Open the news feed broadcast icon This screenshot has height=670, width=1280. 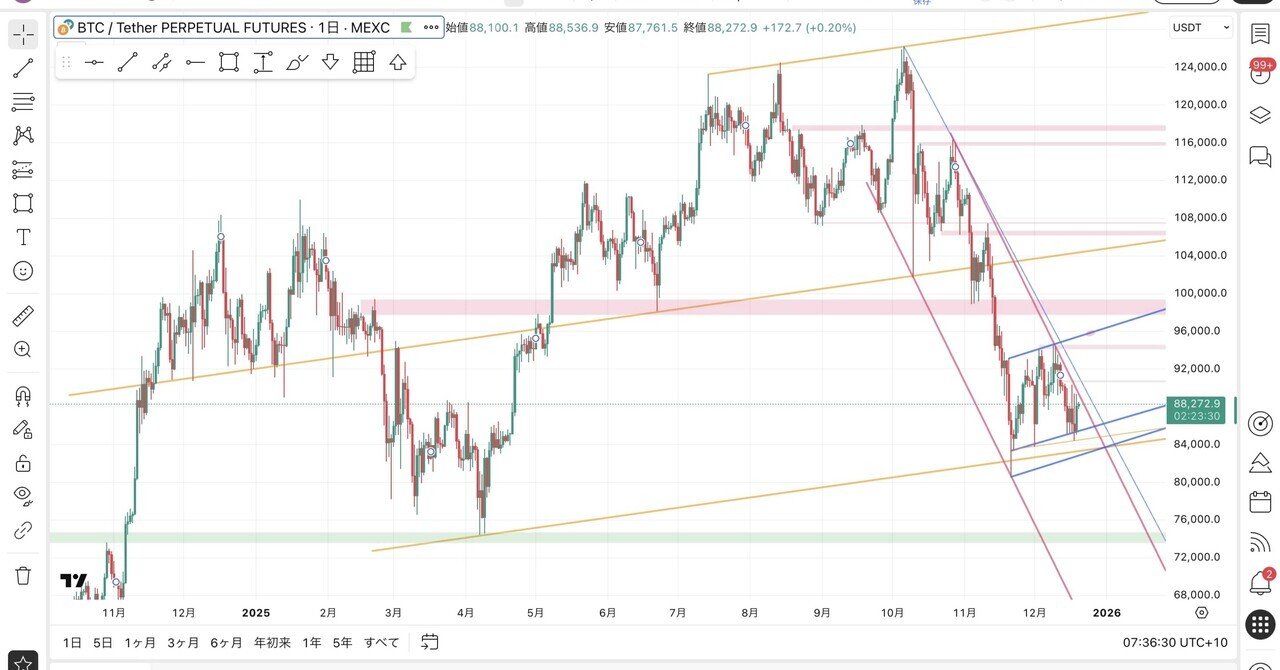click(1260, 543)
